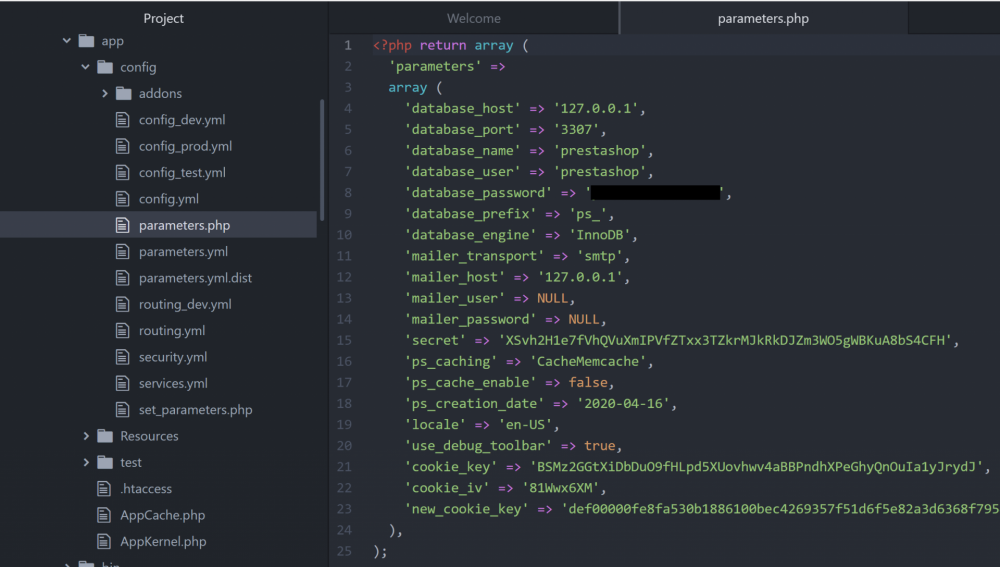
Task: Click the 'ps_' database prefix value
Action: click(588, 214)
